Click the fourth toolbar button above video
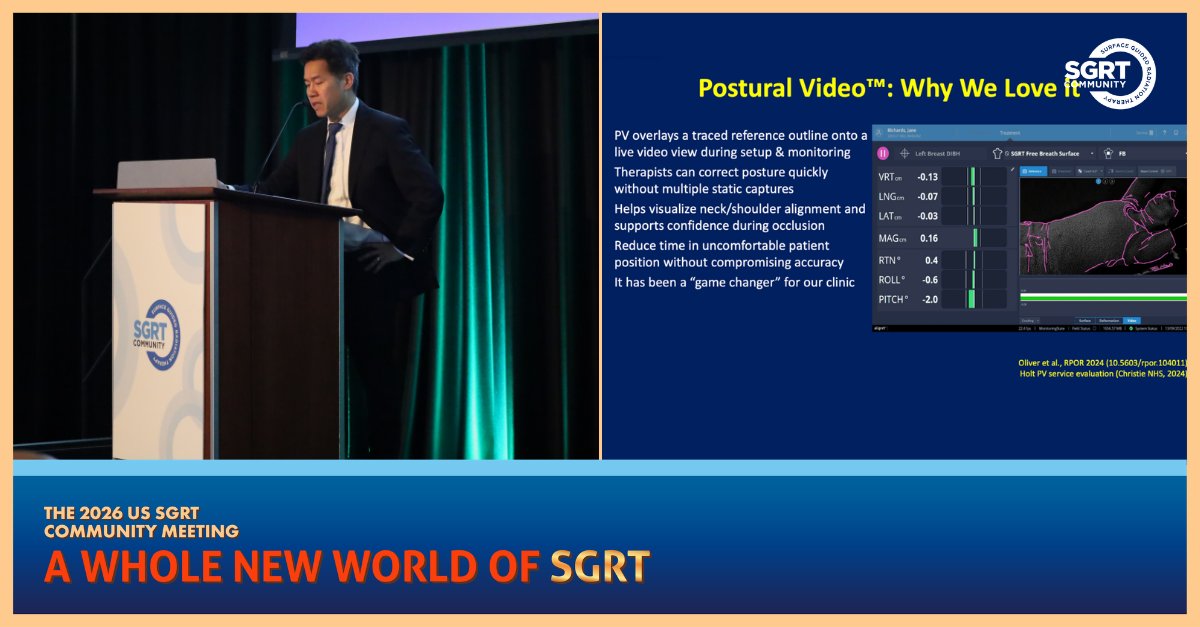Image resolution: width=1200 pixels, height=627 pixels. click(1121, 171)
